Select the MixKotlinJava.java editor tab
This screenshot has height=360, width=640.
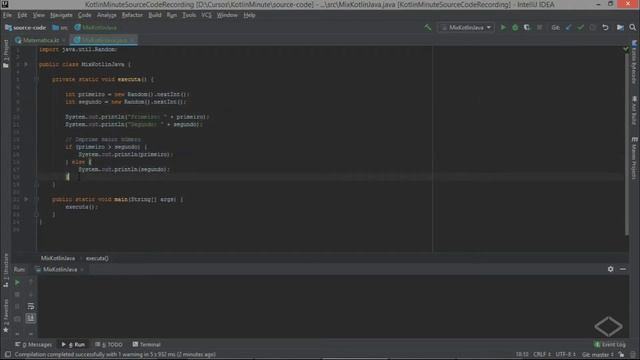[104, 40]
